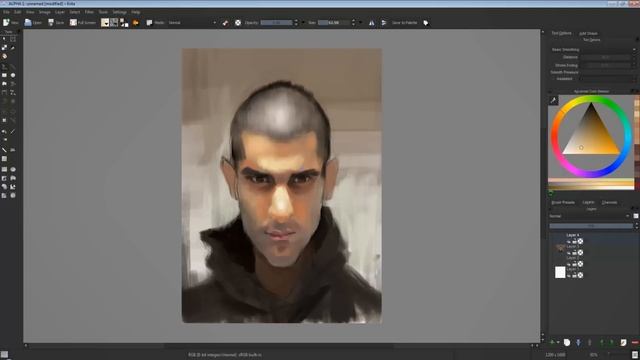Click the layer opacity slider in the Layers panel
The height and width of the screenshot is (360, 640).
click(x=591, y=225)
